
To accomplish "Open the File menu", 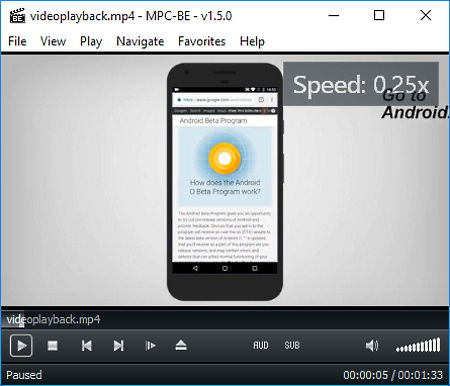I will [x=17, y=41].
